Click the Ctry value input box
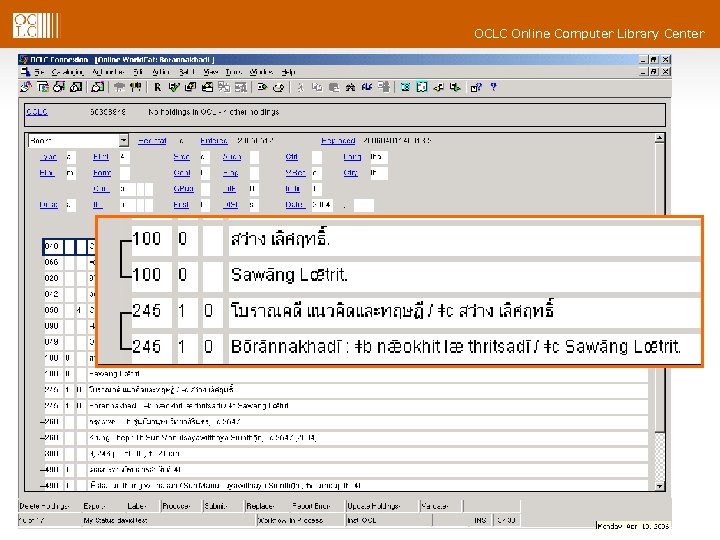Viewport: 720px width, 540px height. (378, 173)
